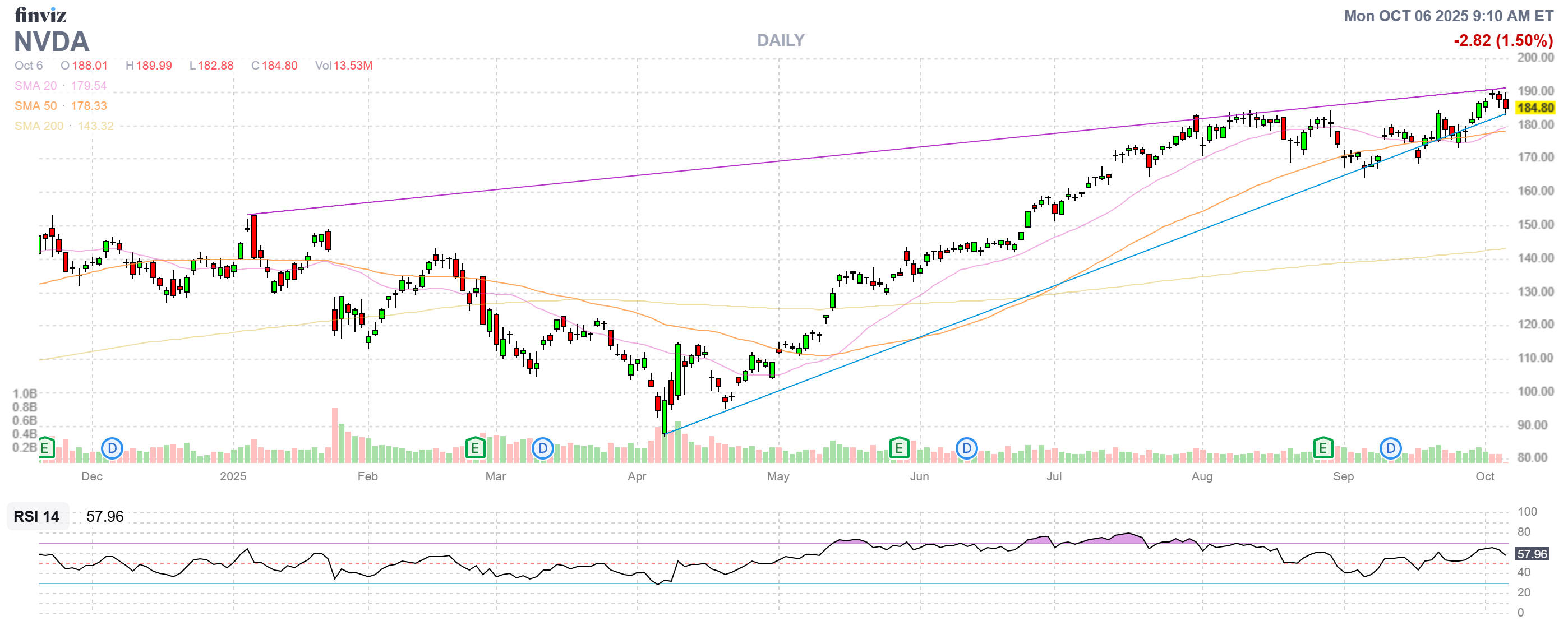Click the dividend D marker in March
The image size is (1568, 630).
coord(542,449)
